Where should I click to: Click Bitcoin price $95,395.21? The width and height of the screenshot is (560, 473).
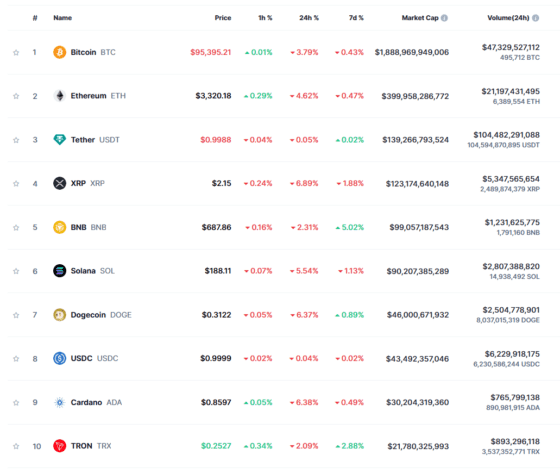pyautogui.click(x=211, y=52)
